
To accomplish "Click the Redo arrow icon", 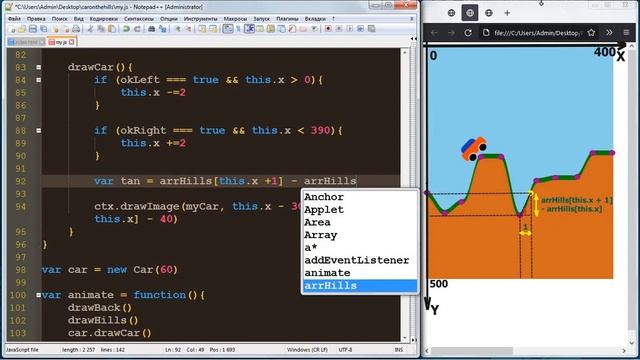I will (138, 29).
